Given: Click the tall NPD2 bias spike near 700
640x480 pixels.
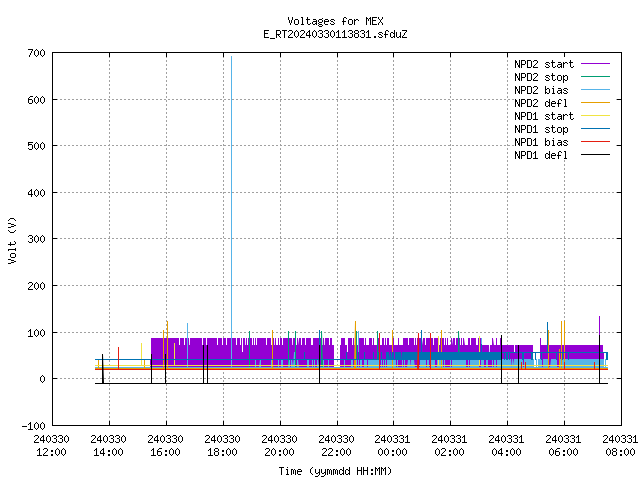Looking at the screenshot, I should point(231,163).
